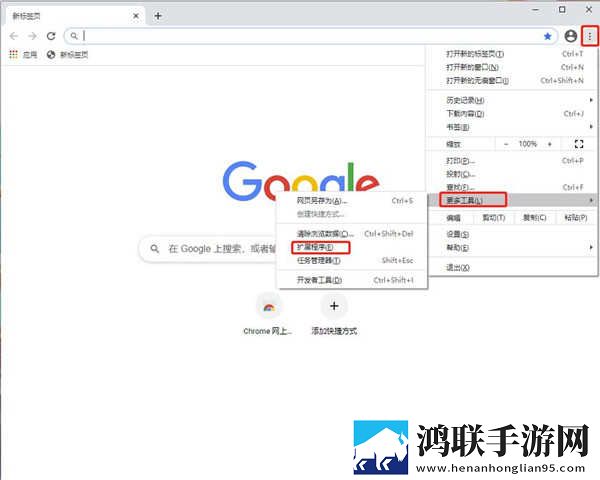Select 任务管理器(T) task manager in submenu

352,261
